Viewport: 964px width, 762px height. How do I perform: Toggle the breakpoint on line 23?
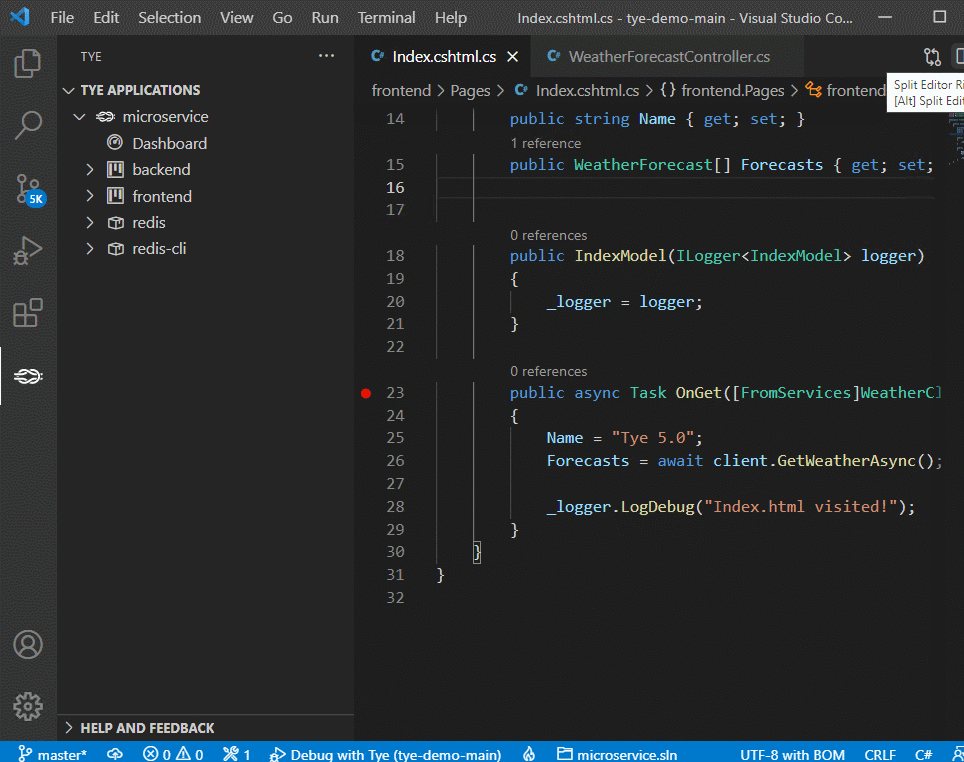365,393
